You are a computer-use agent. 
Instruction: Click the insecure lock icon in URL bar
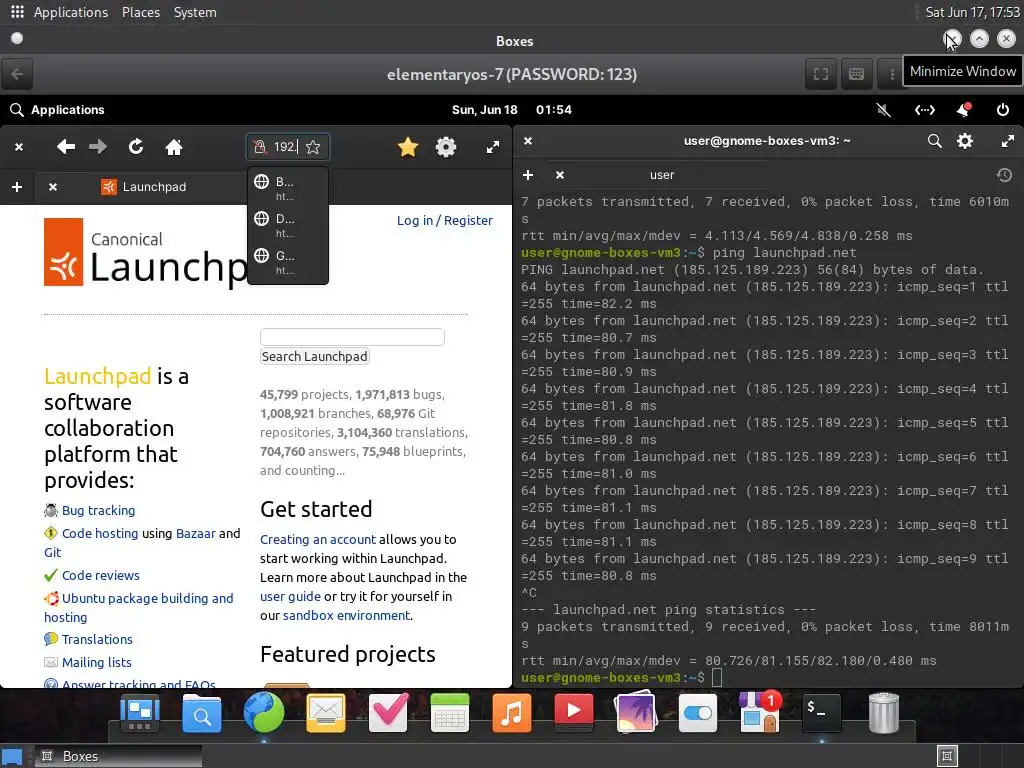[260, 147]
